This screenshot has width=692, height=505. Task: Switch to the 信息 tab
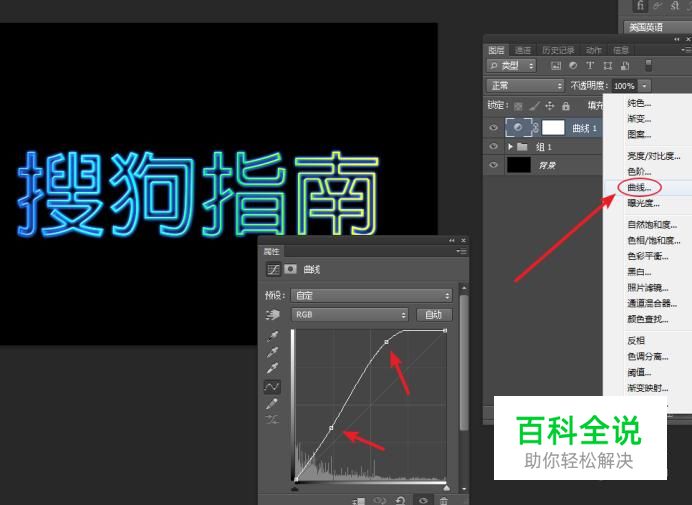[x=621, y=50]
